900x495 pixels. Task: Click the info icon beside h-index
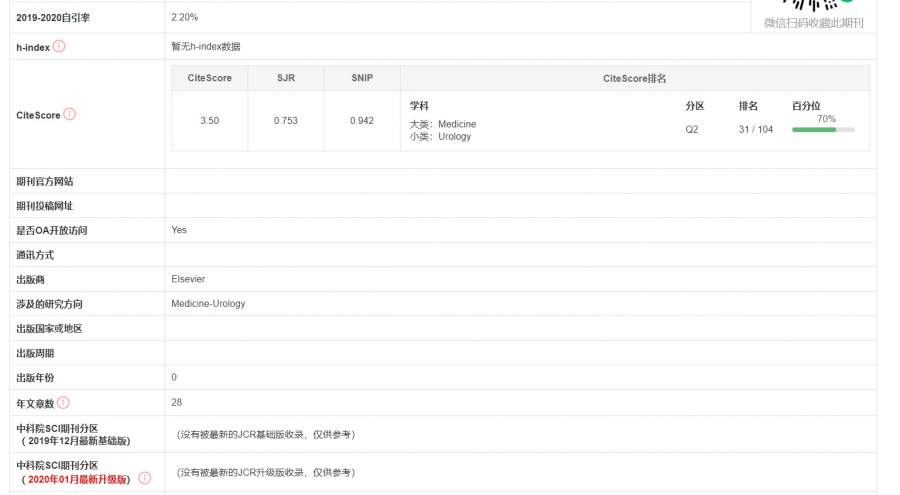[59, 46]
